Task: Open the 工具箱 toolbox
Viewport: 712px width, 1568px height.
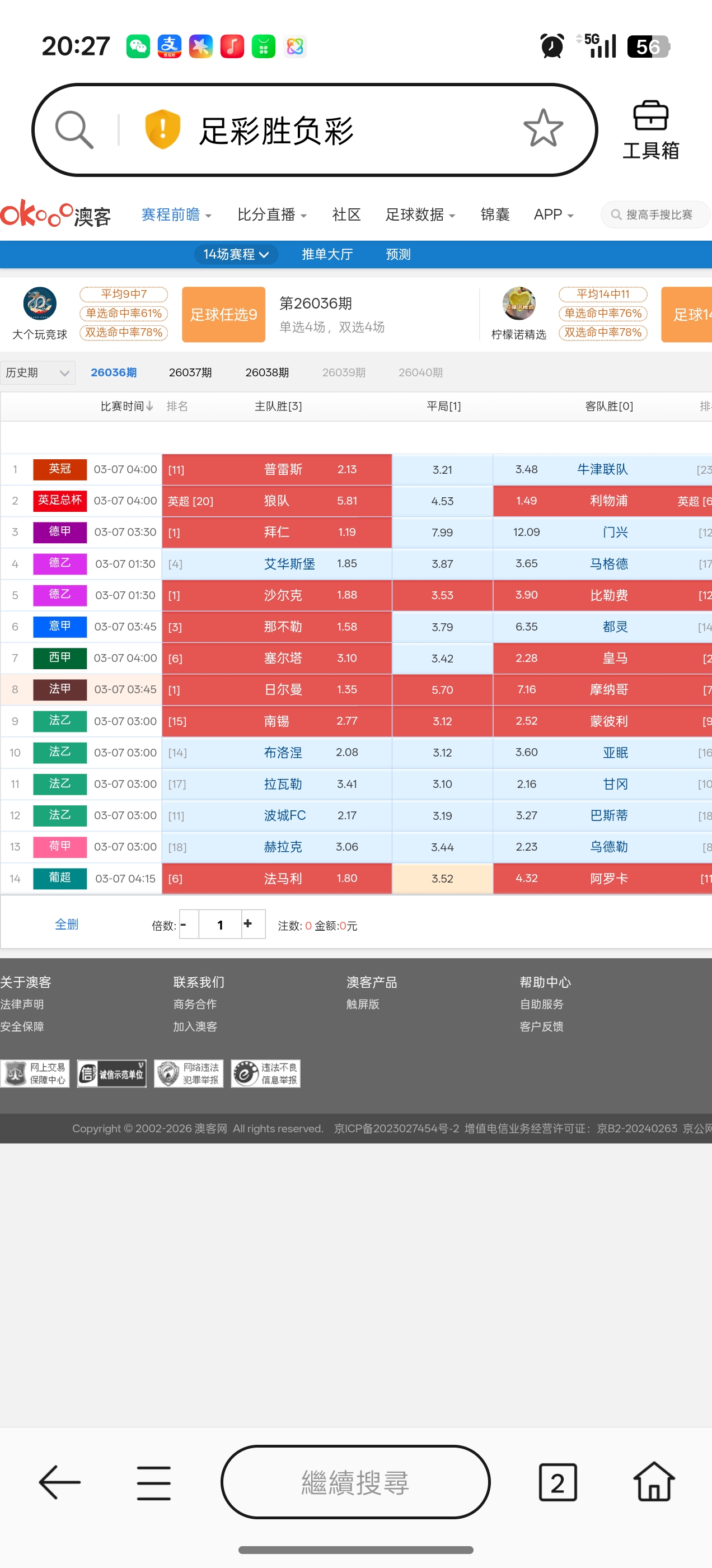Action: (650, 130)
